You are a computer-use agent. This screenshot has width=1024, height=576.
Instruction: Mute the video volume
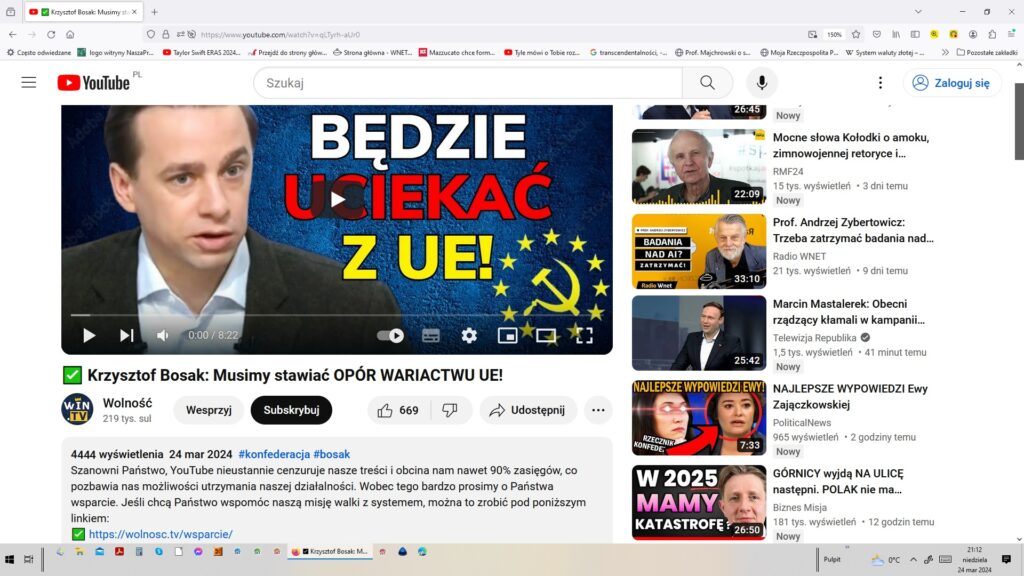[x=163, y=336]
